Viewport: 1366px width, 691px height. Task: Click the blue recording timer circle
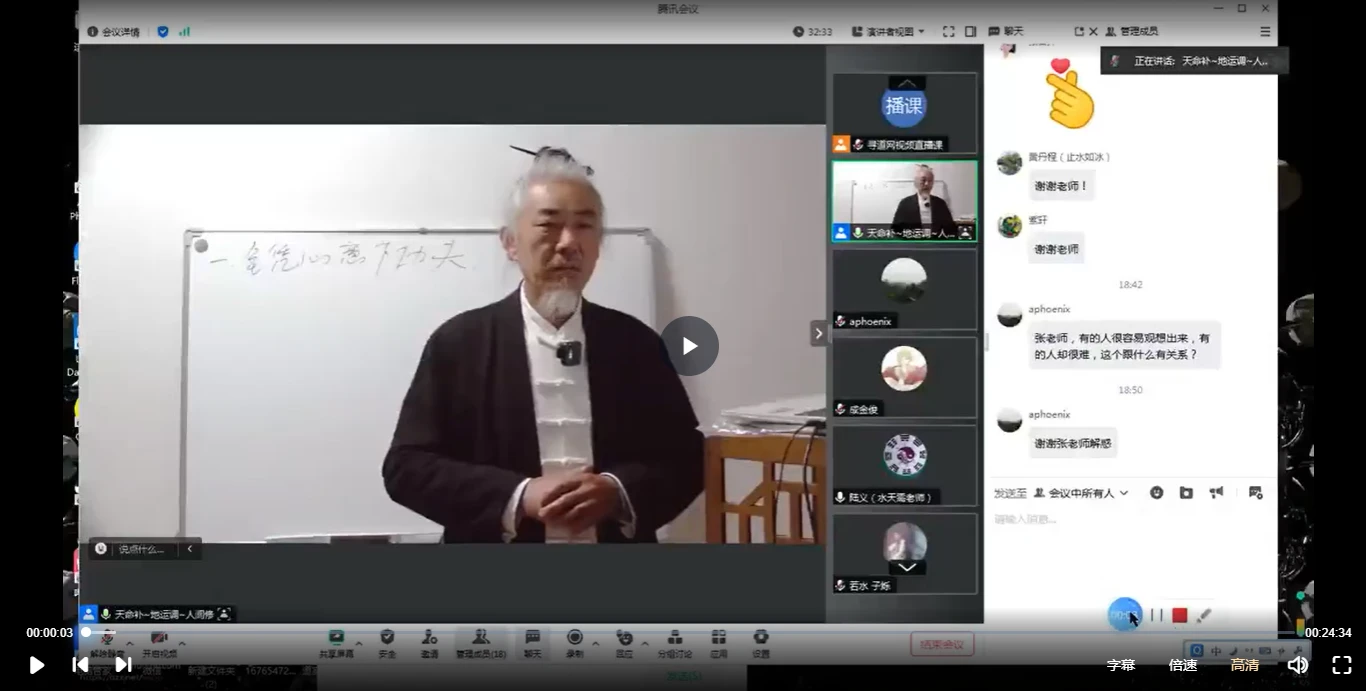click(x=1125, y=615)
